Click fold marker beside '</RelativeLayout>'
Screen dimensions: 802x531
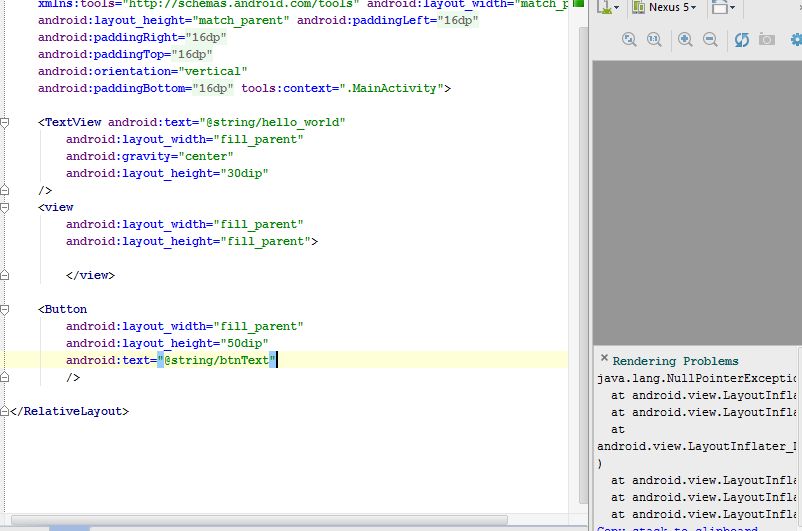pos(4,411)
